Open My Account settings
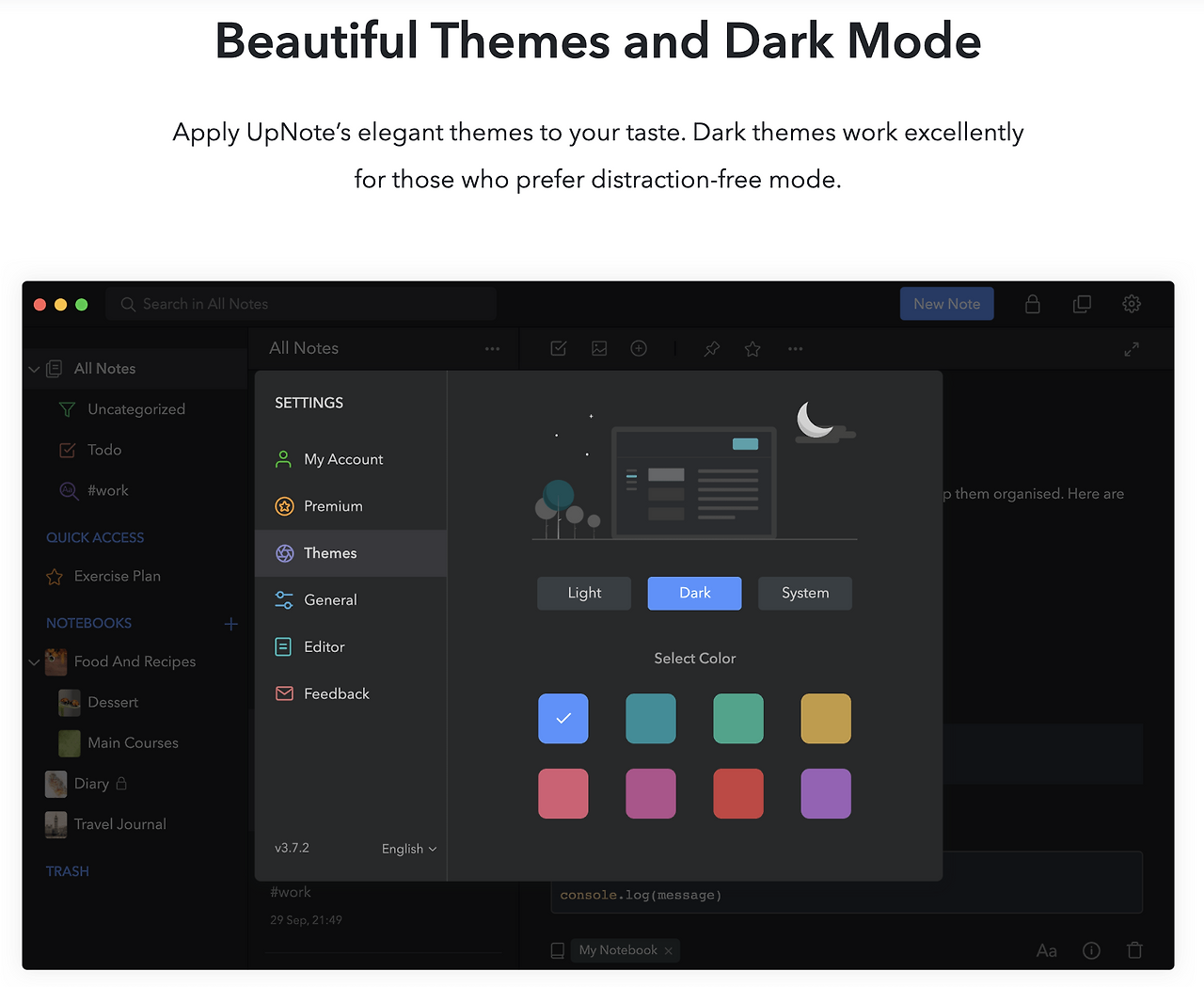The image size is (1204, 987). 351,459
